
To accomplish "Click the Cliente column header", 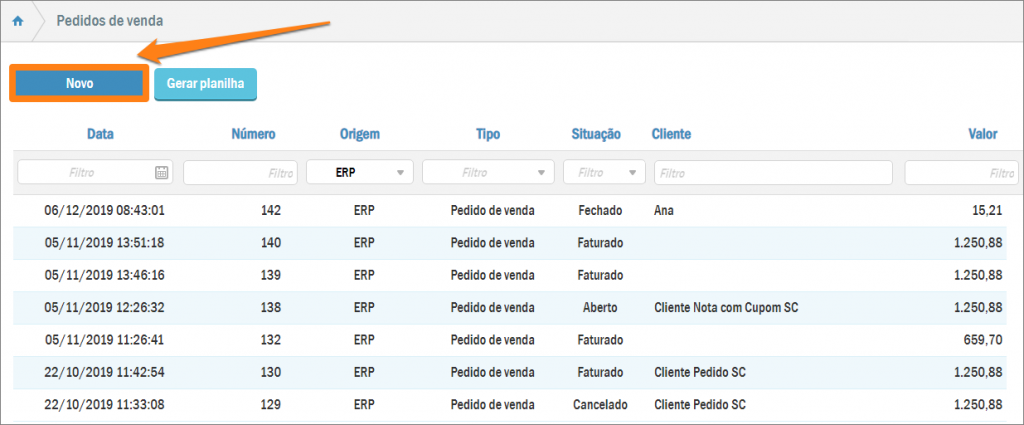I will tap(671, 134).
